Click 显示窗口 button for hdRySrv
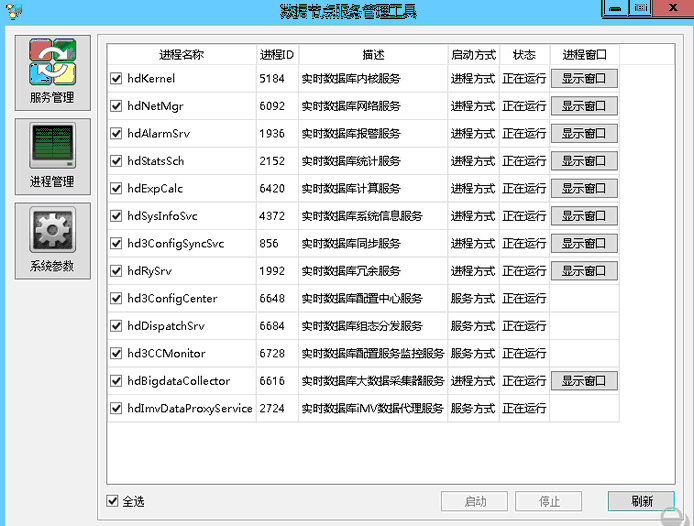 584,271
